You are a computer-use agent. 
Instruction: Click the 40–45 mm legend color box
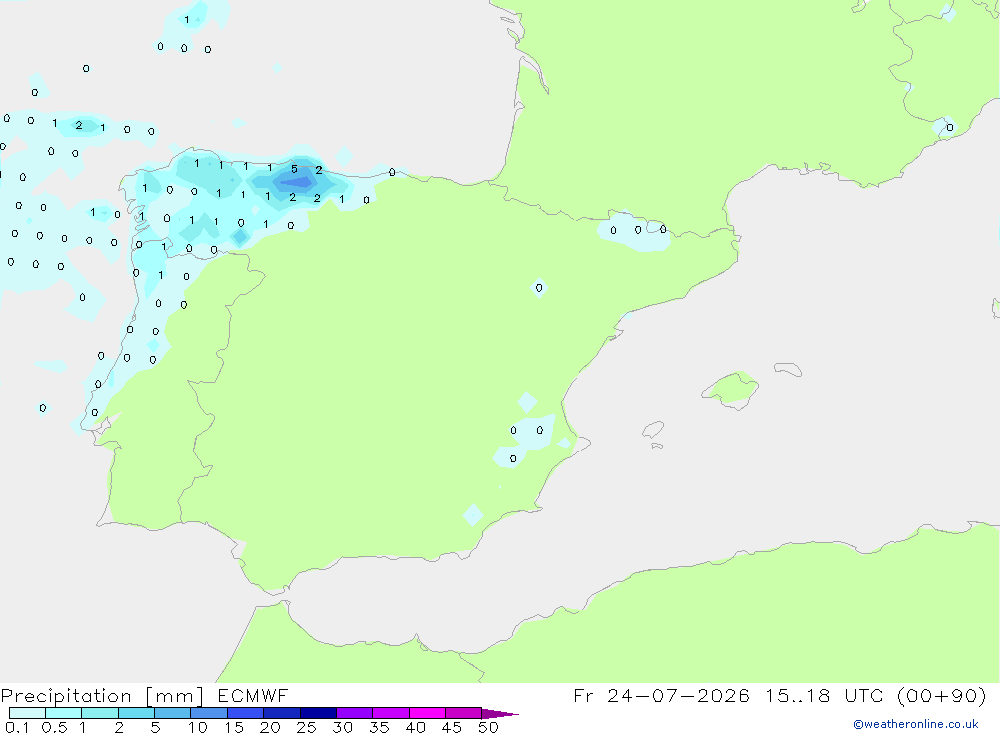[x=427, y=713]
